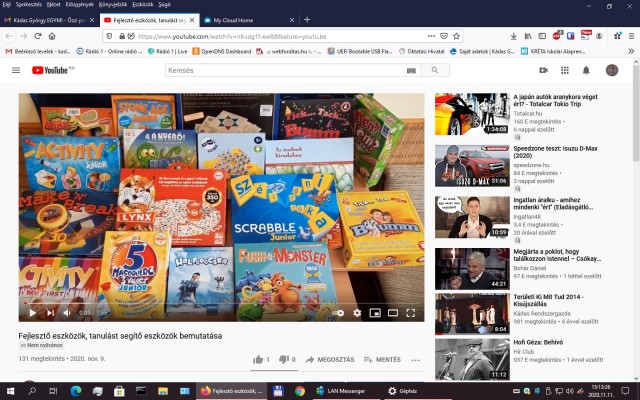Open the Eszközök menu
640x400 pixels.
coord(142,4)
